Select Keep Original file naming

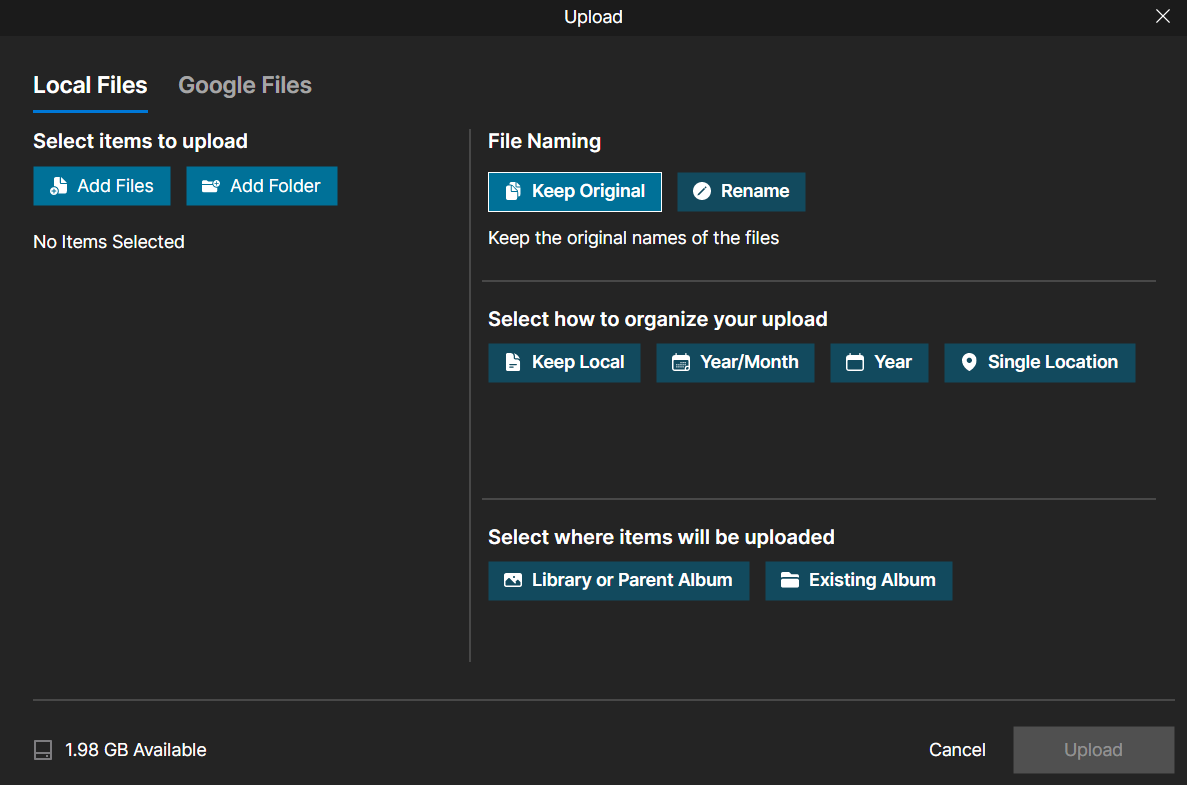575,192
